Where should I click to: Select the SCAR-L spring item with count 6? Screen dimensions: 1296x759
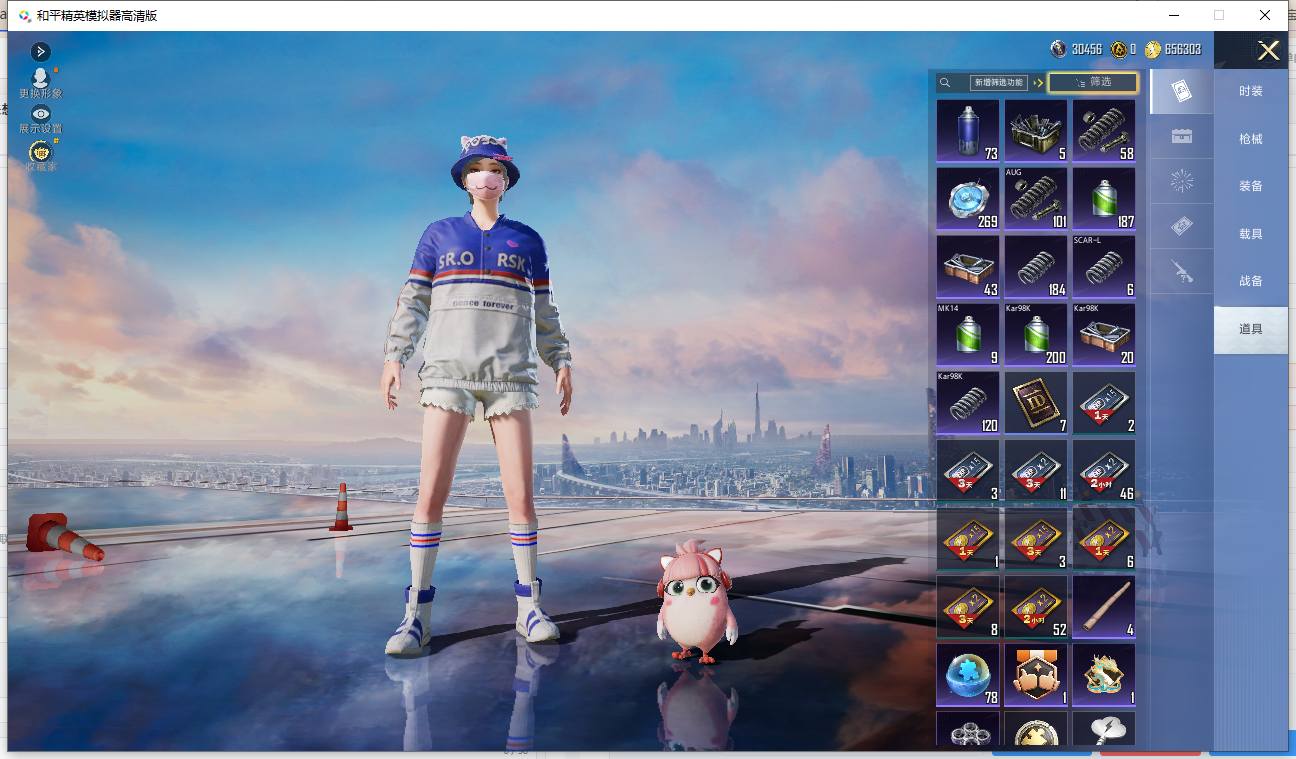pos(1103,266)
